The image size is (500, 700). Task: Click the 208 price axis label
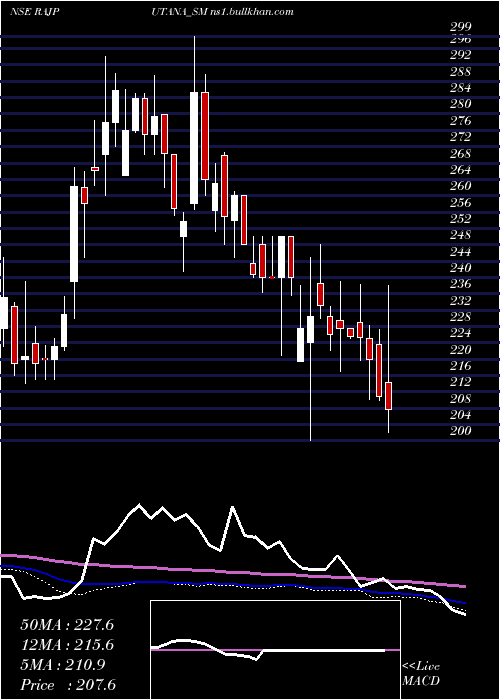[461, 399]
